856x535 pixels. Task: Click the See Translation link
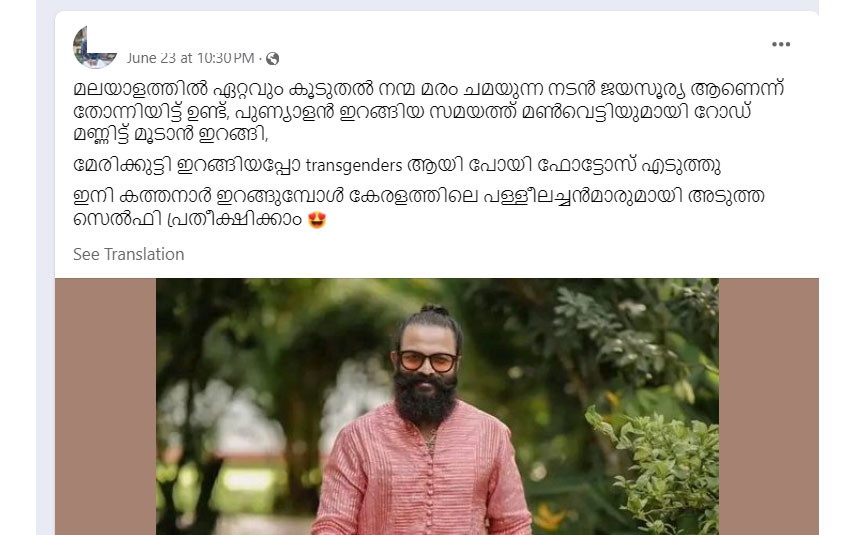tap(128, 254)
